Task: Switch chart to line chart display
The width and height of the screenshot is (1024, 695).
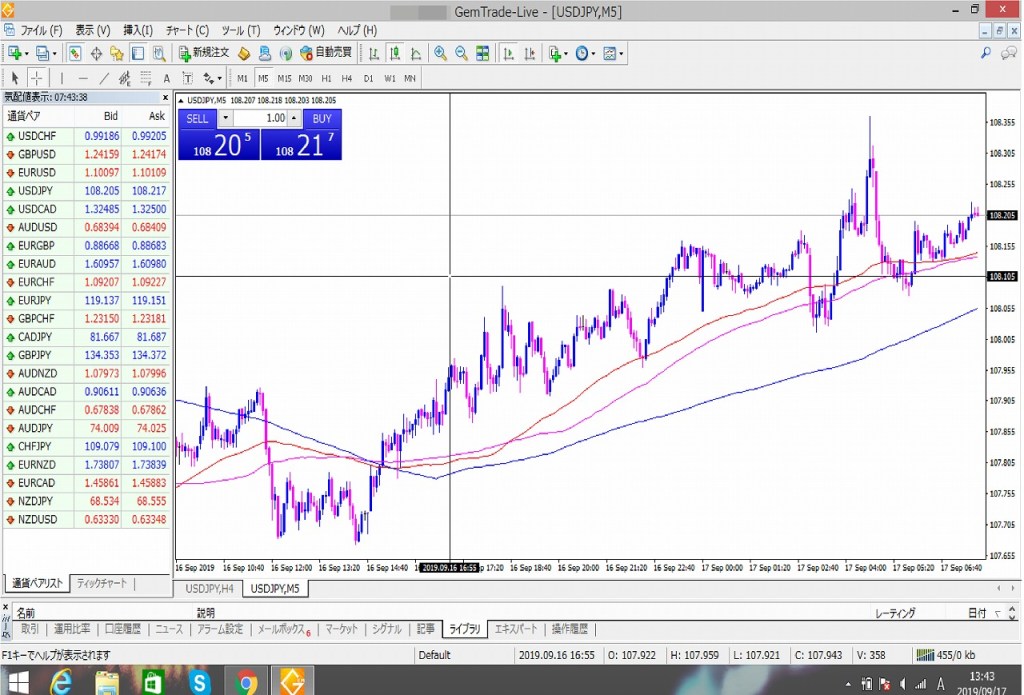Action: 416,53
